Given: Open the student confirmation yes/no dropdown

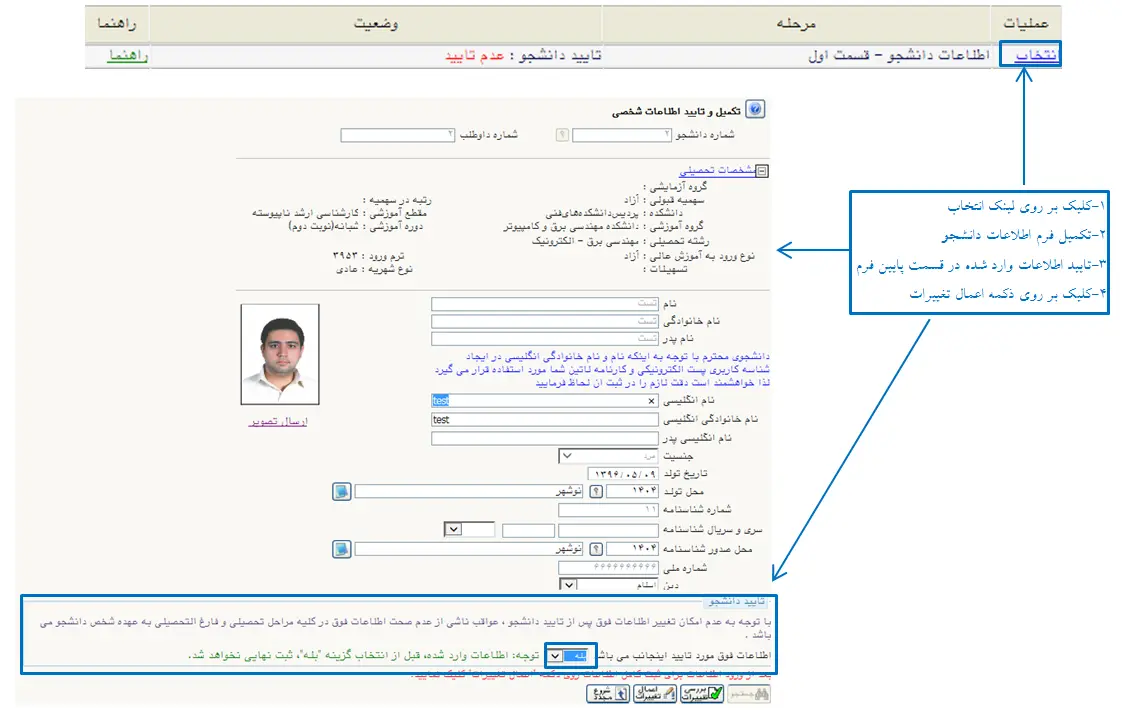Looking at the screenshot, I should [556, 656].
